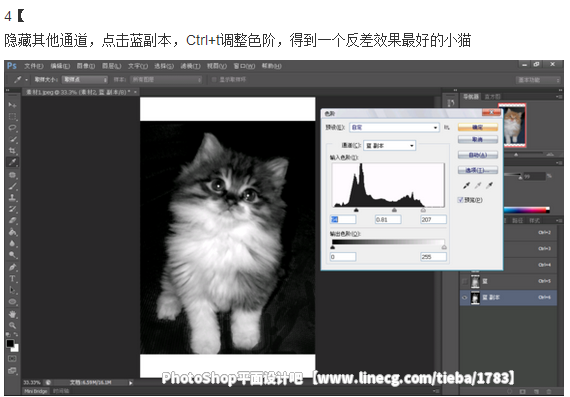This screenshot has width=570, height=397.
Task: Select the Crop tool
Action: pyautogui.click(x=12, y=151)
